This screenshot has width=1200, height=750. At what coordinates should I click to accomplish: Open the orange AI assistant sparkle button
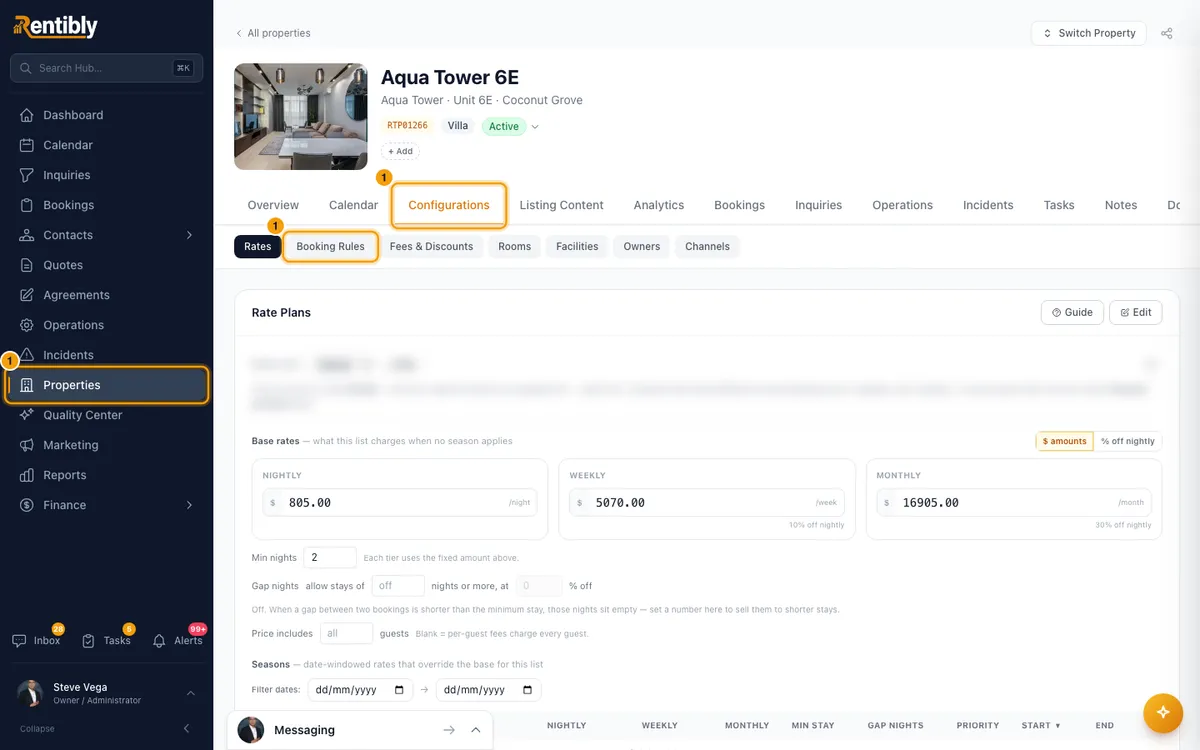point(1162,712)
